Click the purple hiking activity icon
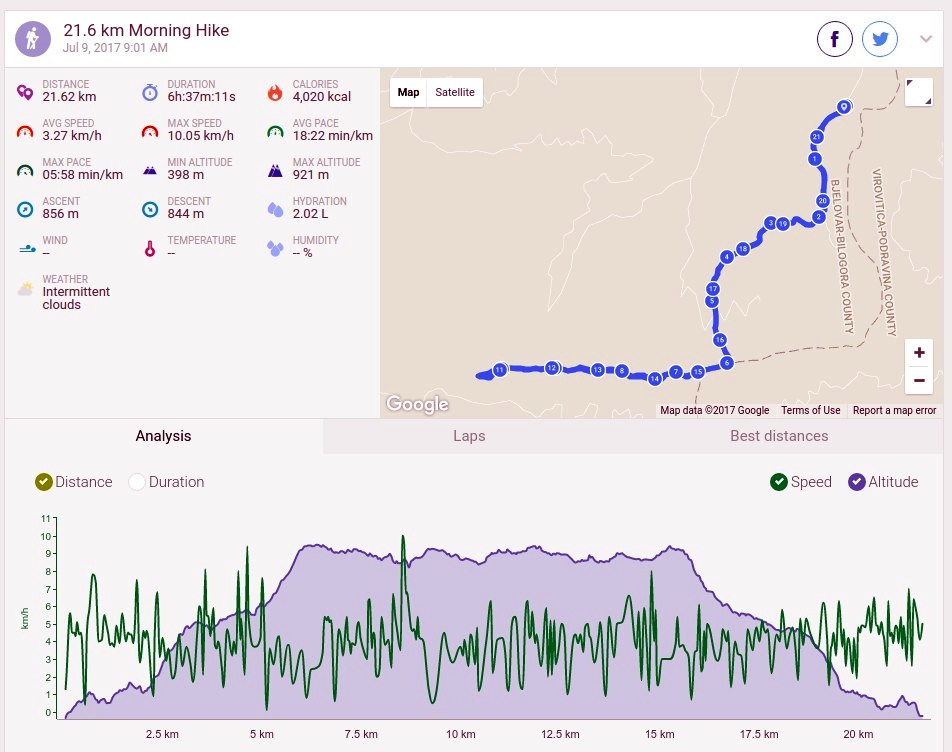 [33, 39]
